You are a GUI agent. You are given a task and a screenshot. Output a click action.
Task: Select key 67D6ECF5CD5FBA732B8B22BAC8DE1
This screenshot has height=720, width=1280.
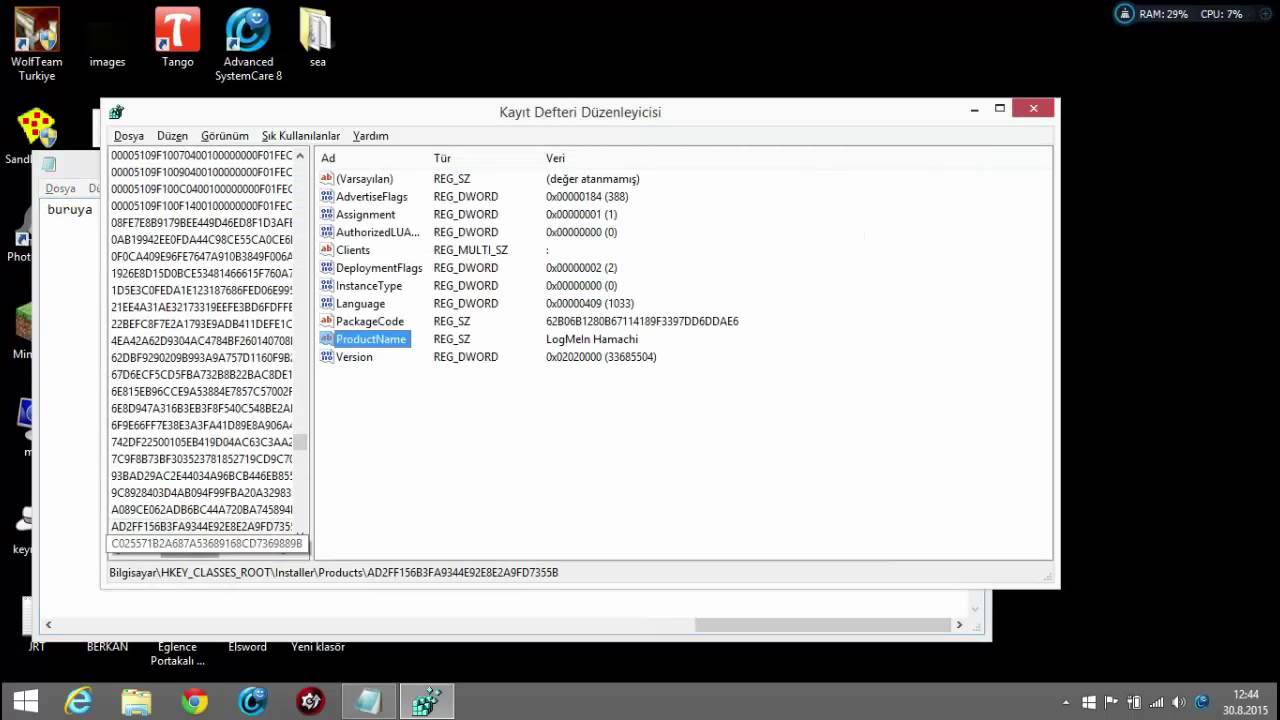[x=202, y=375]
